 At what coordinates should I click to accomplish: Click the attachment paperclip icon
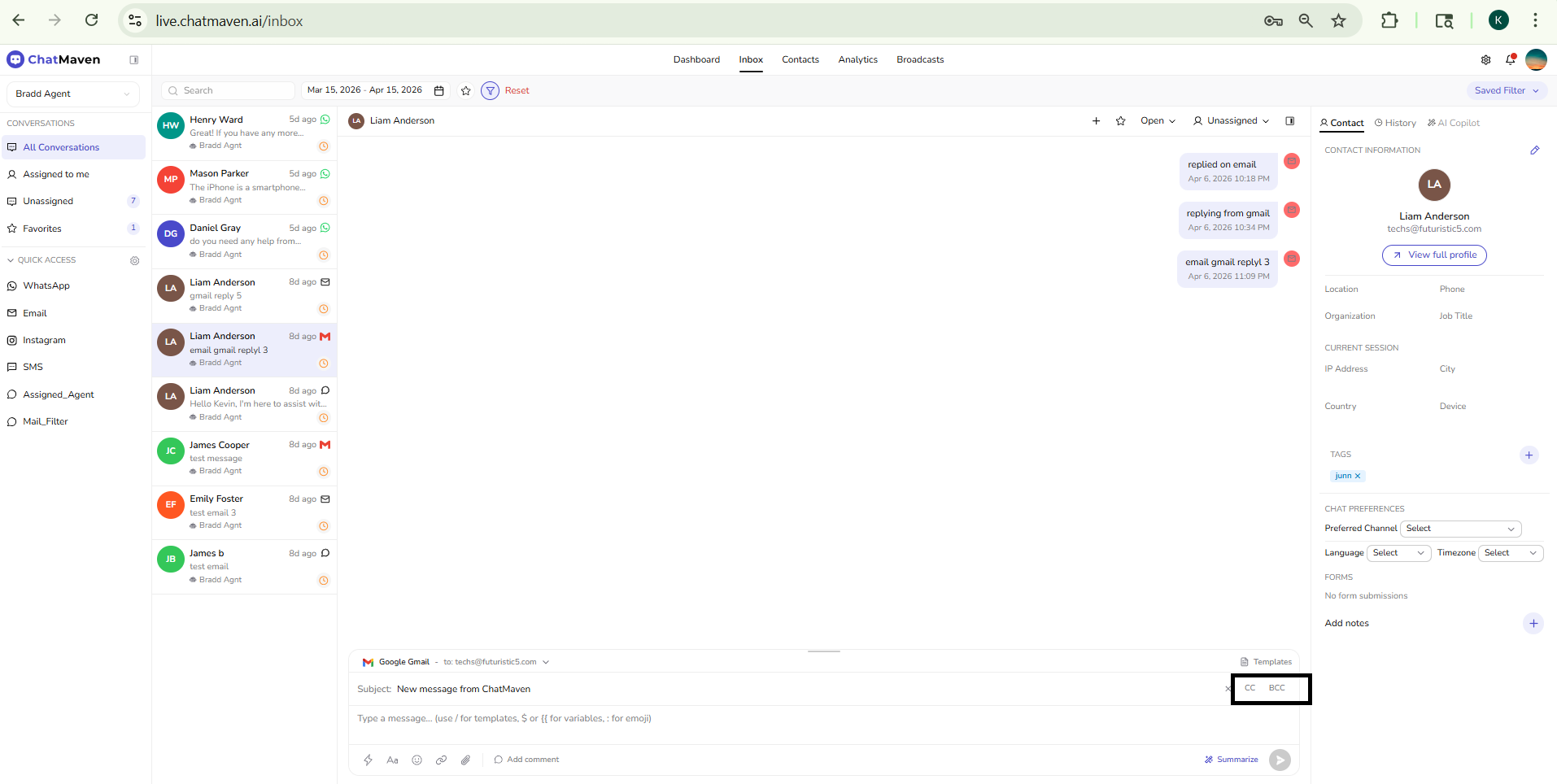465,760
